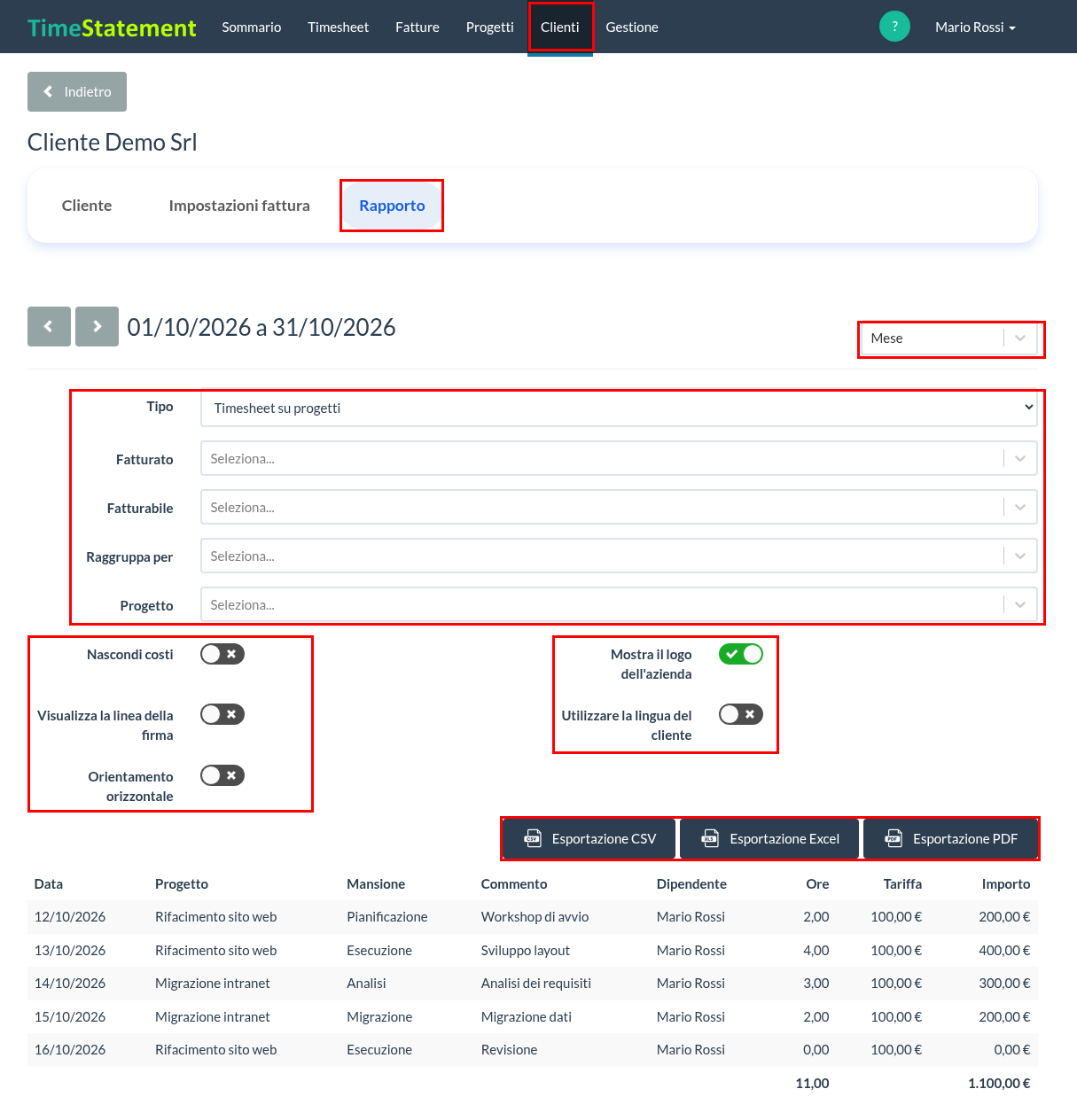This screenshot has height=1120, width=1077.
Task: Click the Sviluppo layout comment cell
Action: [x=526, y=951]
